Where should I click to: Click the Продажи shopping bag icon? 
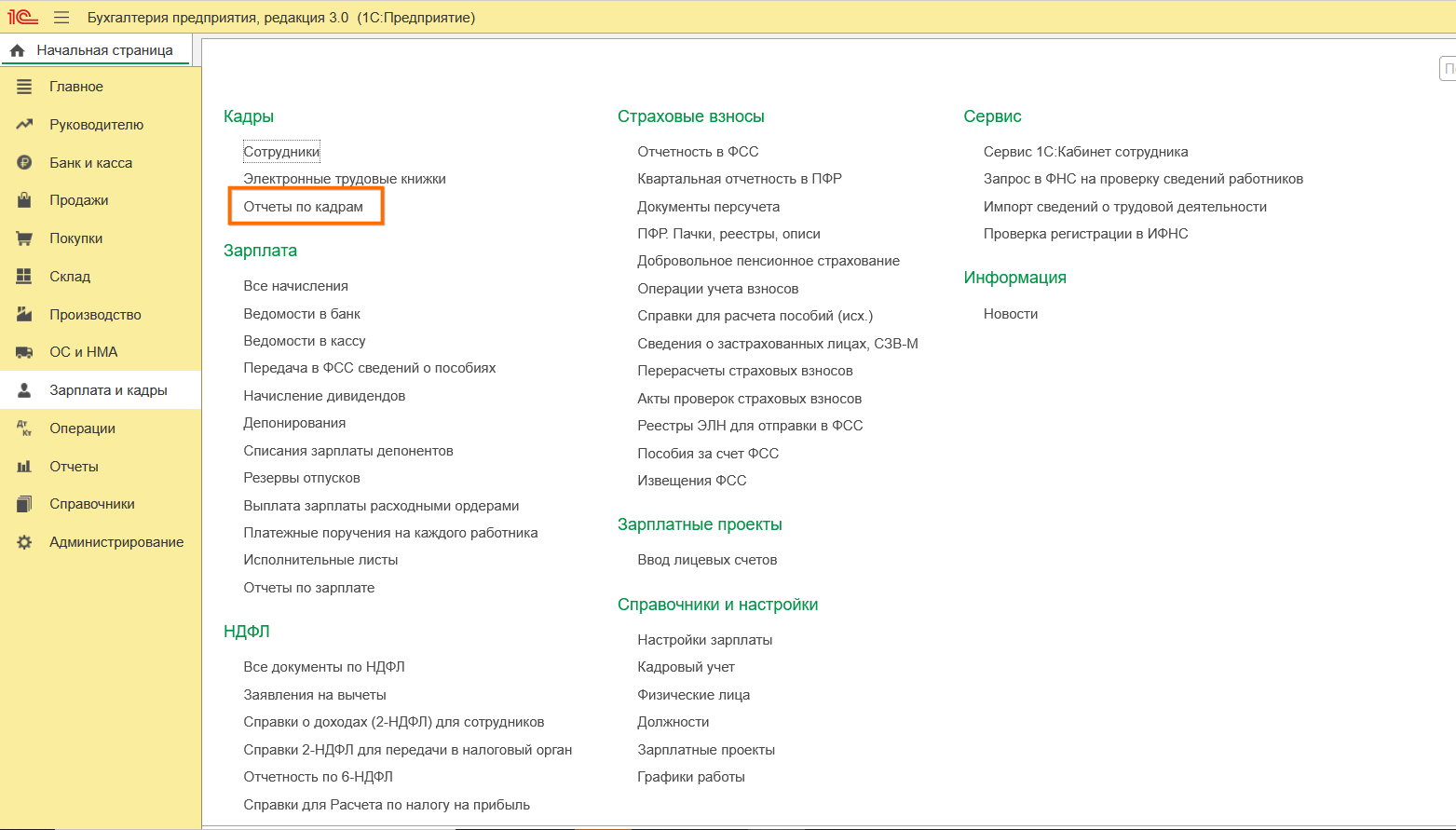[x=24, y=200]
